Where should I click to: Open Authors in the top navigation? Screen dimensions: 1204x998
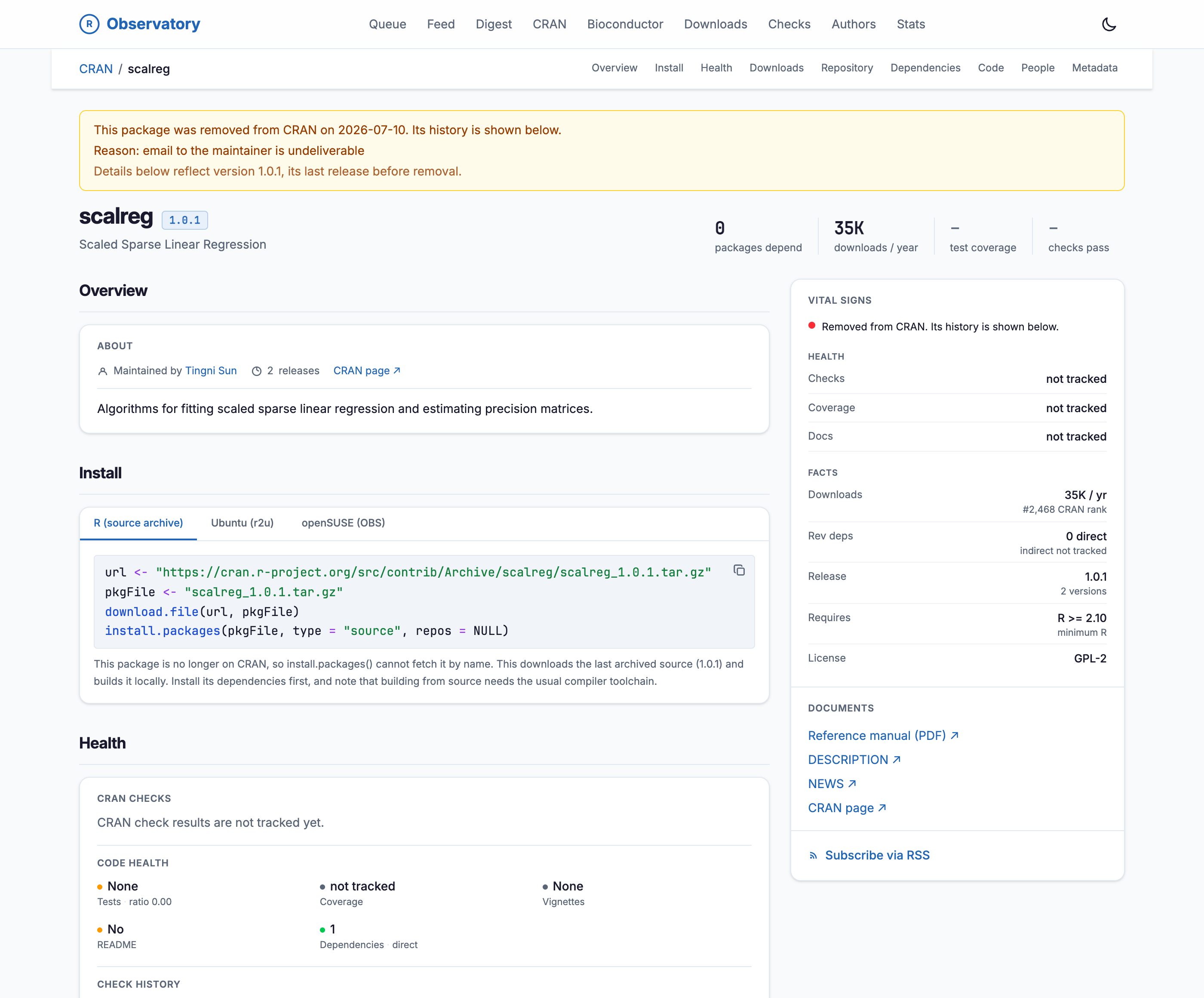[854, 24]
